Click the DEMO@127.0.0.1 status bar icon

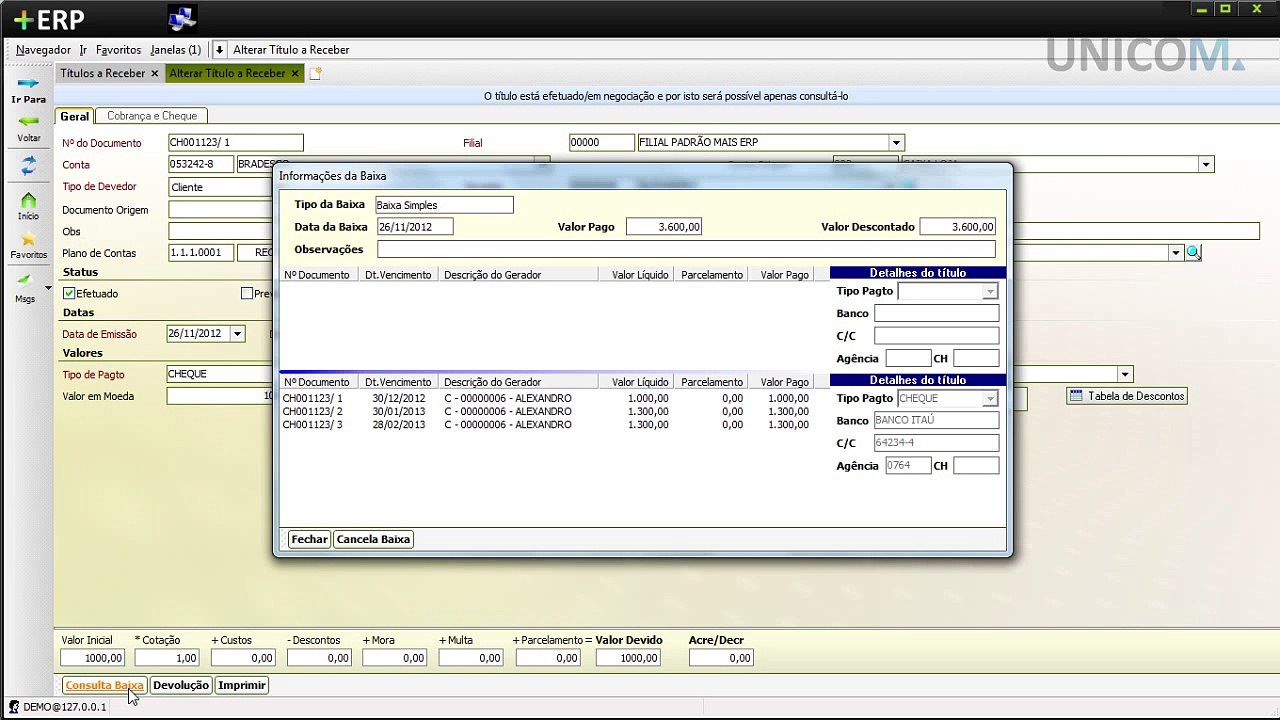point(13,707)
